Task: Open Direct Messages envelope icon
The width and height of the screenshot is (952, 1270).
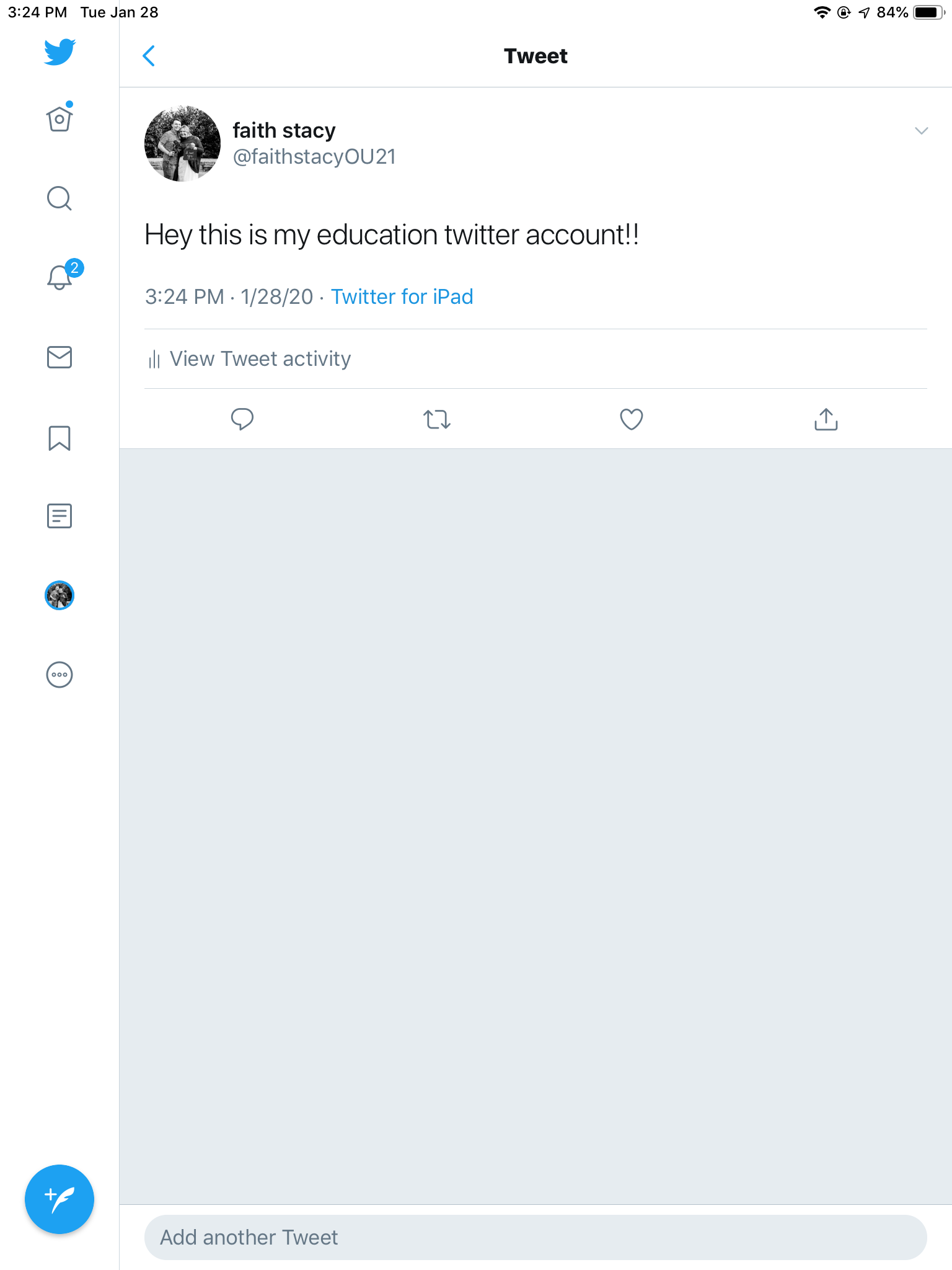Action: (x=59, y=357)
